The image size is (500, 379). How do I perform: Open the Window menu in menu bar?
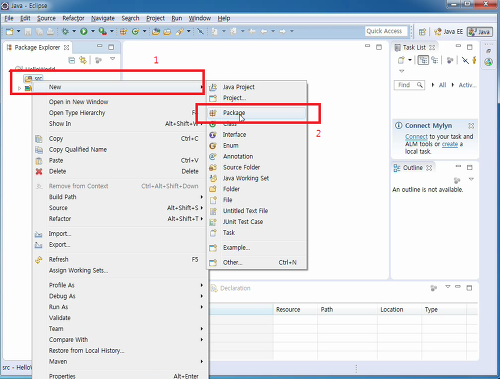200,18
